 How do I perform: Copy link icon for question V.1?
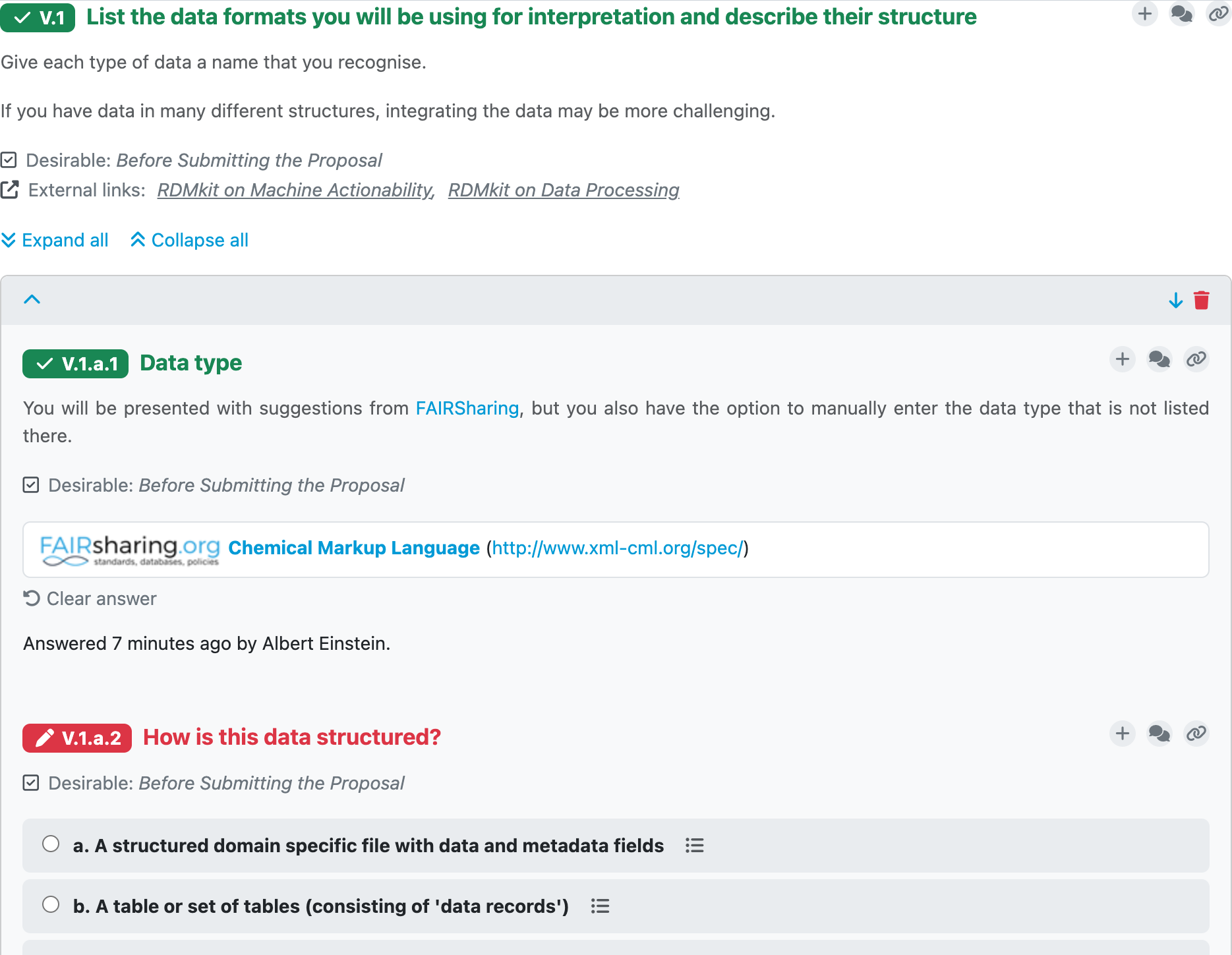(x=1218, y=14)
